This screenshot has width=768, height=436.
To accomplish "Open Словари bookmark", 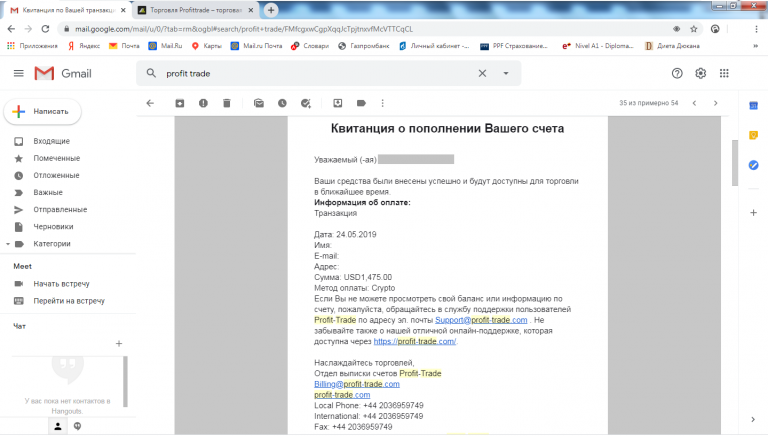I will pyautogui.click(x=310, y=46).
